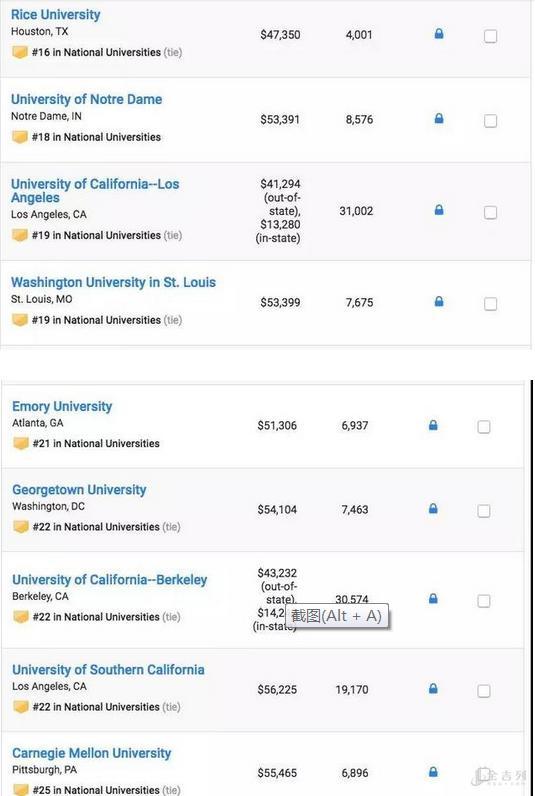Open the Rice University link
Viewport: 535px width, 796px height.
(x=55, y=15)
